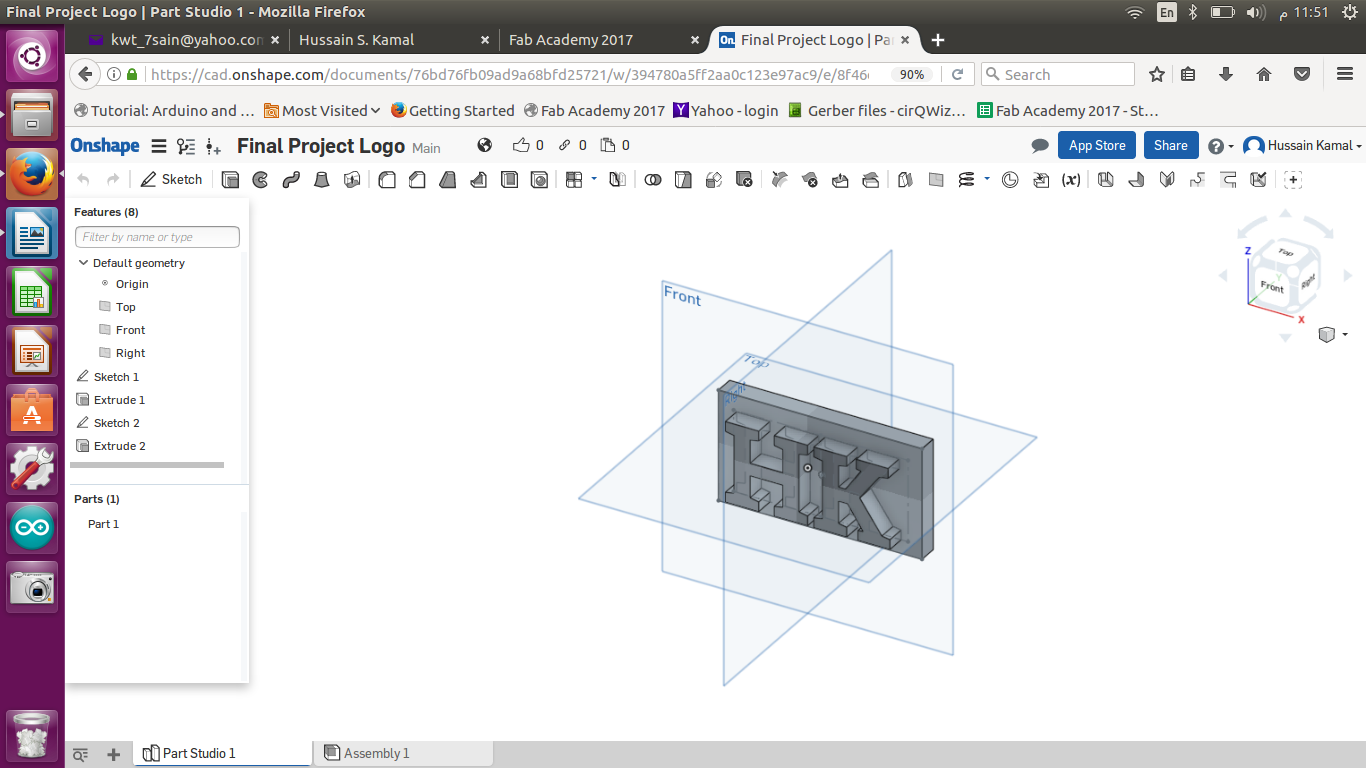
Task: Open the Trash in the Ubuntu dock
Action: point(33,736)
